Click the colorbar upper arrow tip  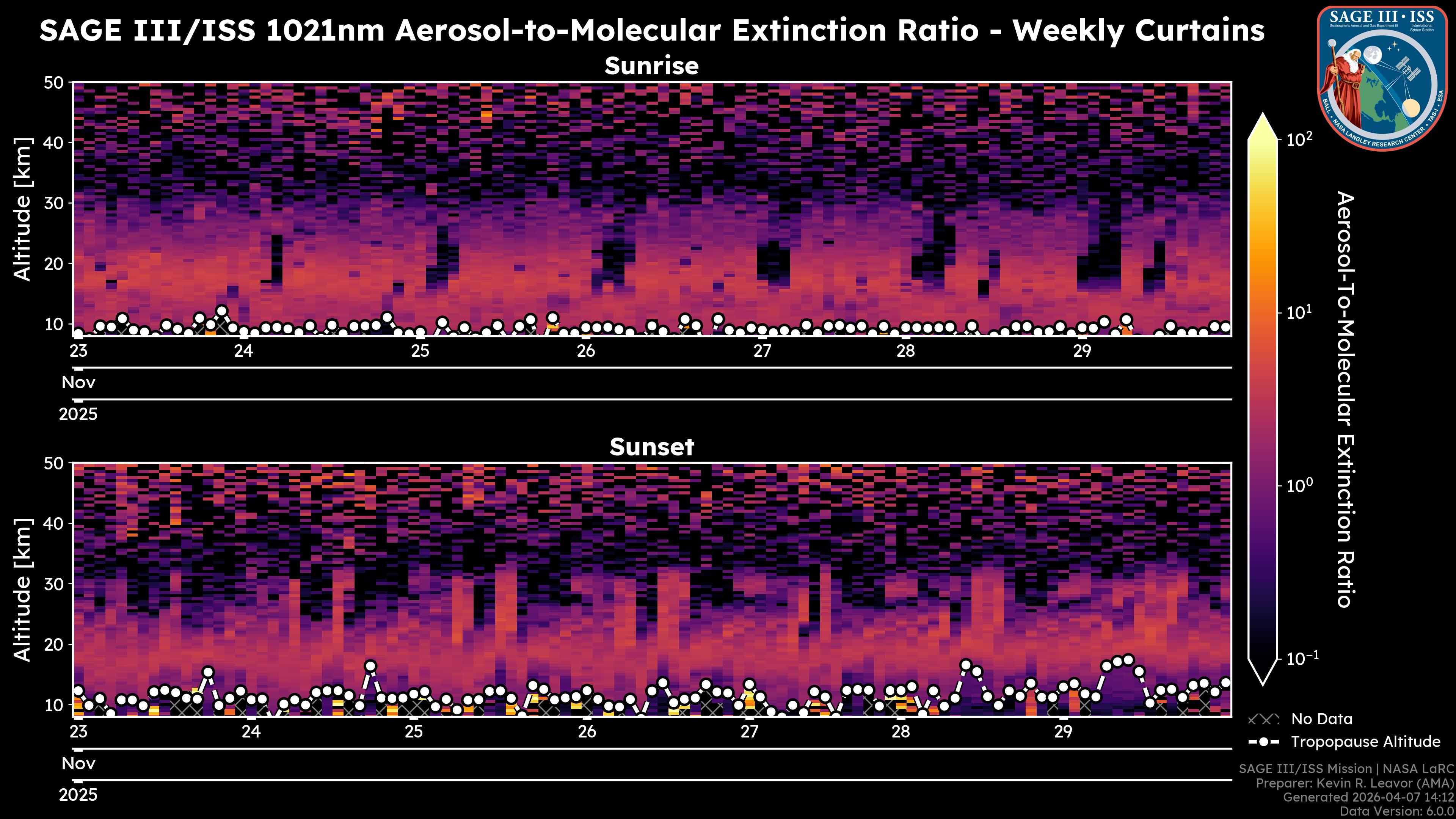(x=1263, y=118)
